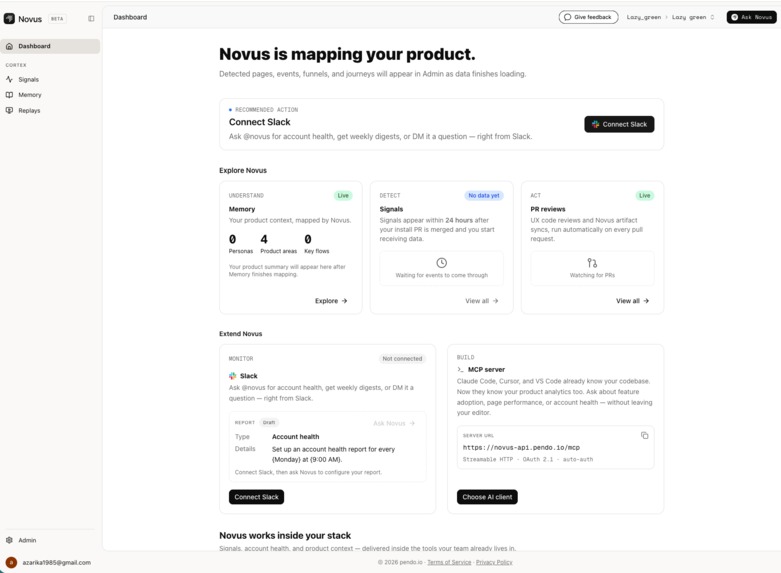
Task: Click the Memory book icon
Action: tap(9, 95)
